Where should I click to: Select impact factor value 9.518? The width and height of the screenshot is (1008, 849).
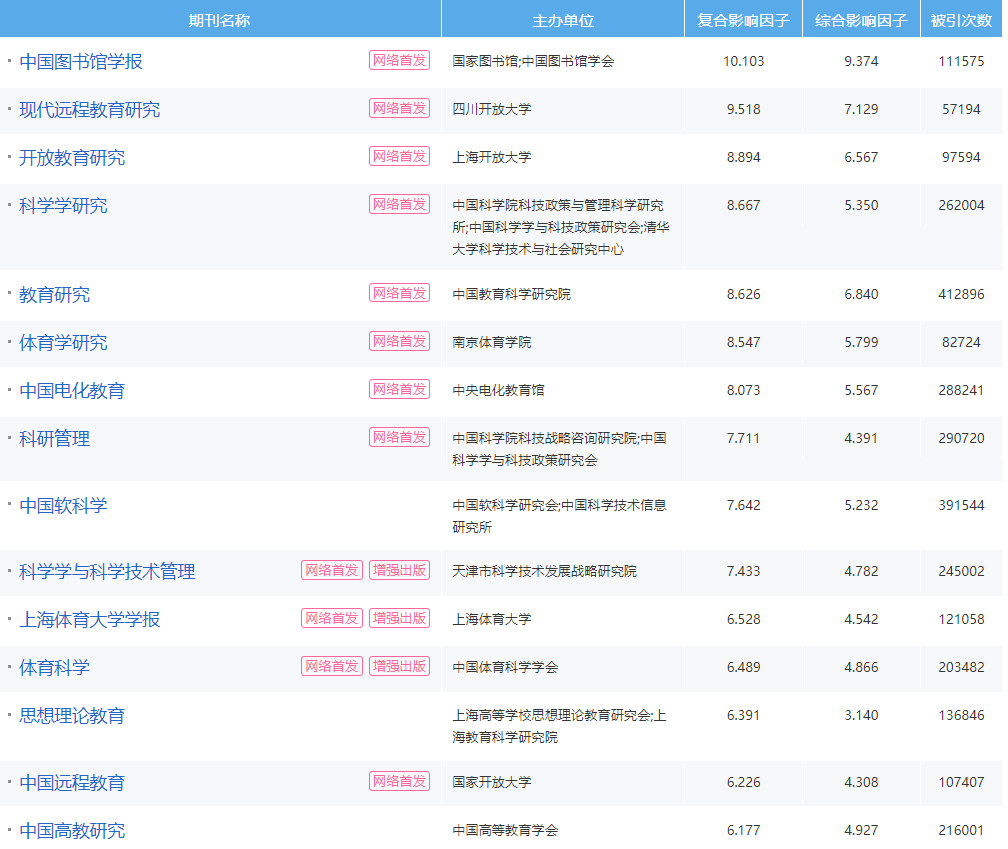[x=744, y=109]
